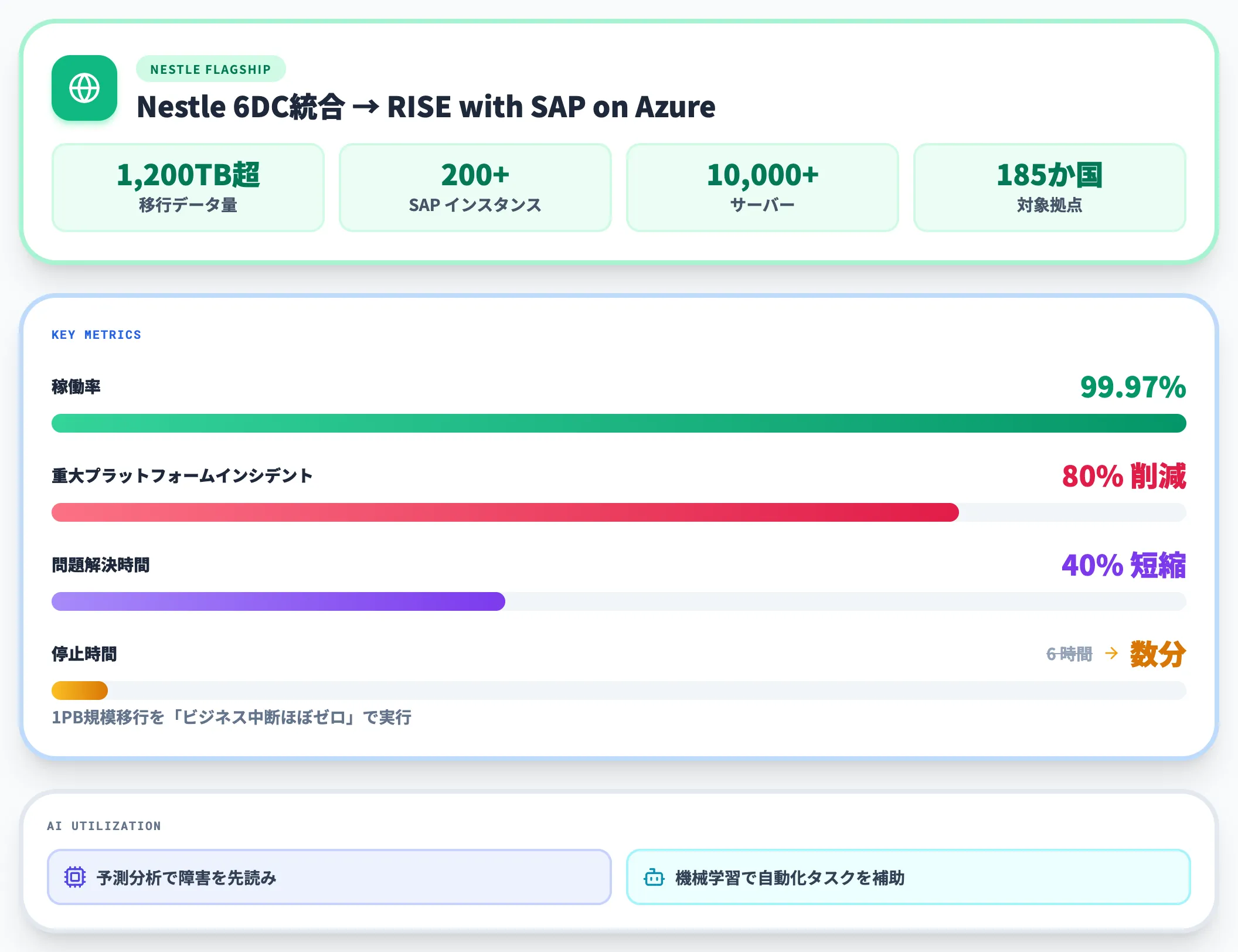The width and height of the screenshot is (1238, 952).
Task: Click the 問題解決時間 label
Action: pyautogui.click(x=101, y=565)
